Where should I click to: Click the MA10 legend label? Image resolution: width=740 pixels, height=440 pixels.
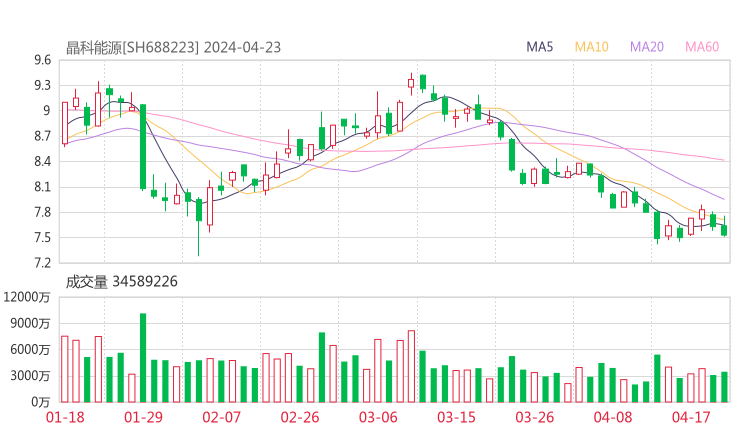591,47
